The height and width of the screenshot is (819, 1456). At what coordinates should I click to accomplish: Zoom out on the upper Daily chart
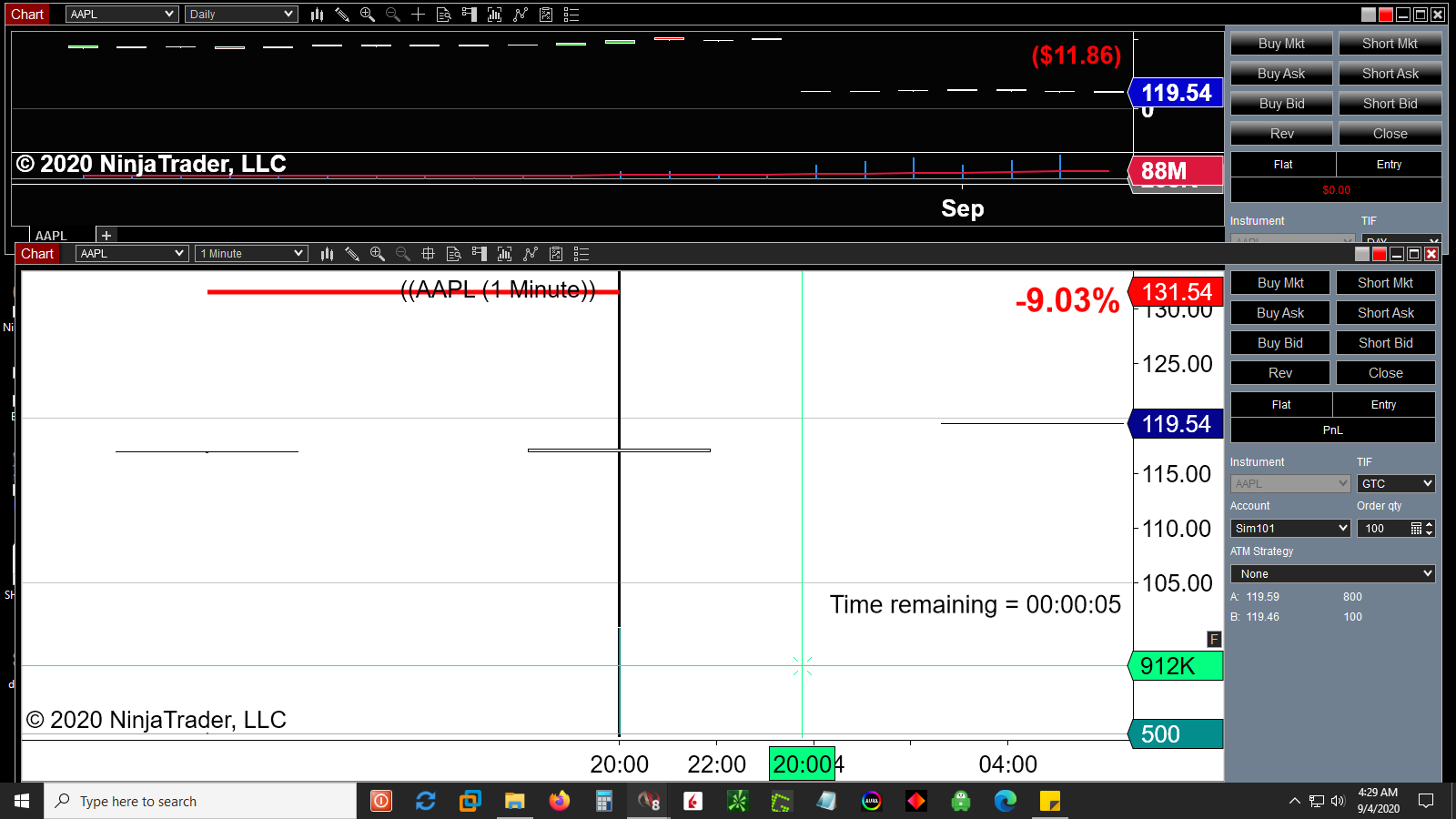click(x=393, y=15)
